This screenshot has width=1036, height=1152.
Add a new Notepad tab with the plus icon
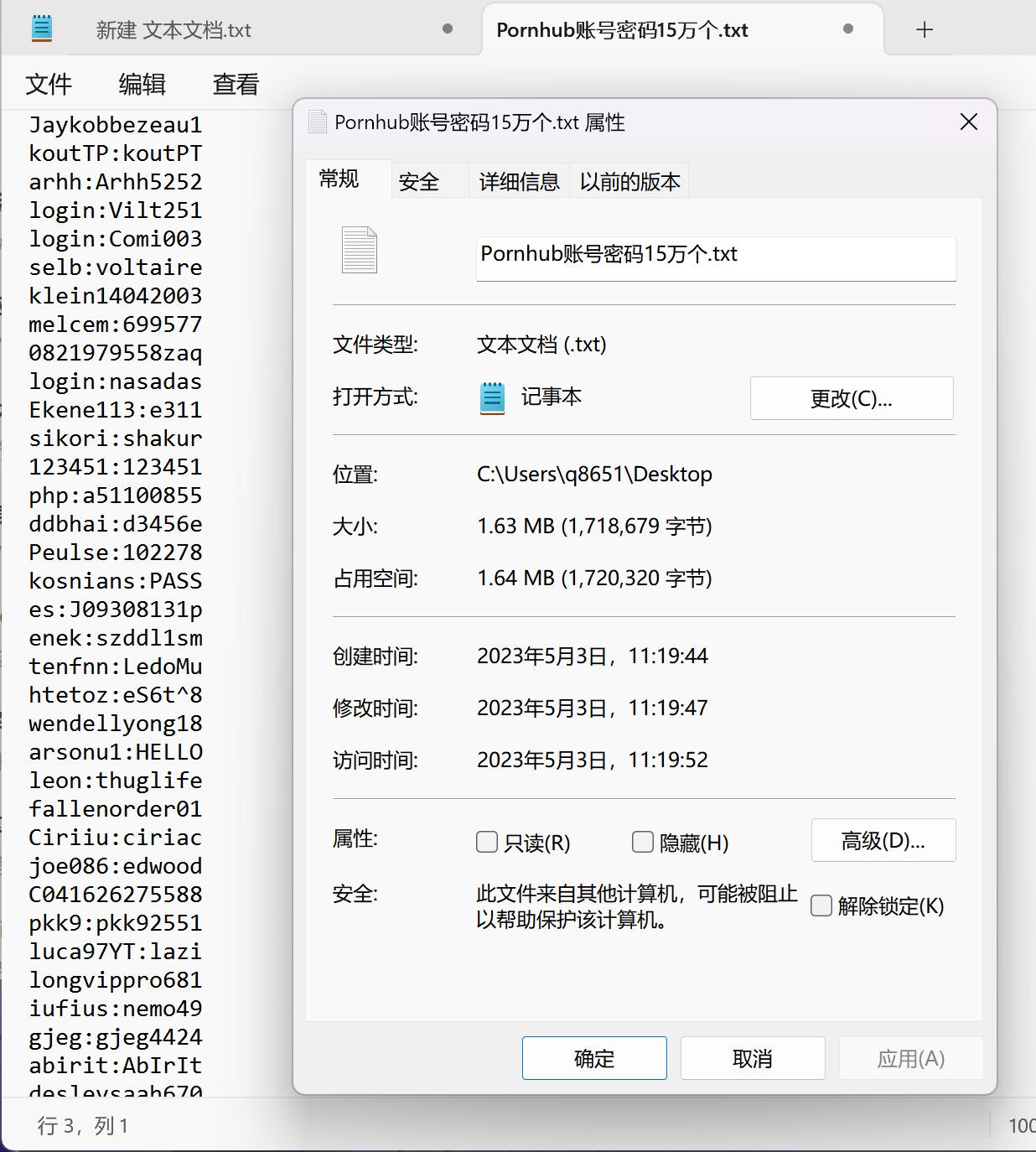tap(925, 30)
